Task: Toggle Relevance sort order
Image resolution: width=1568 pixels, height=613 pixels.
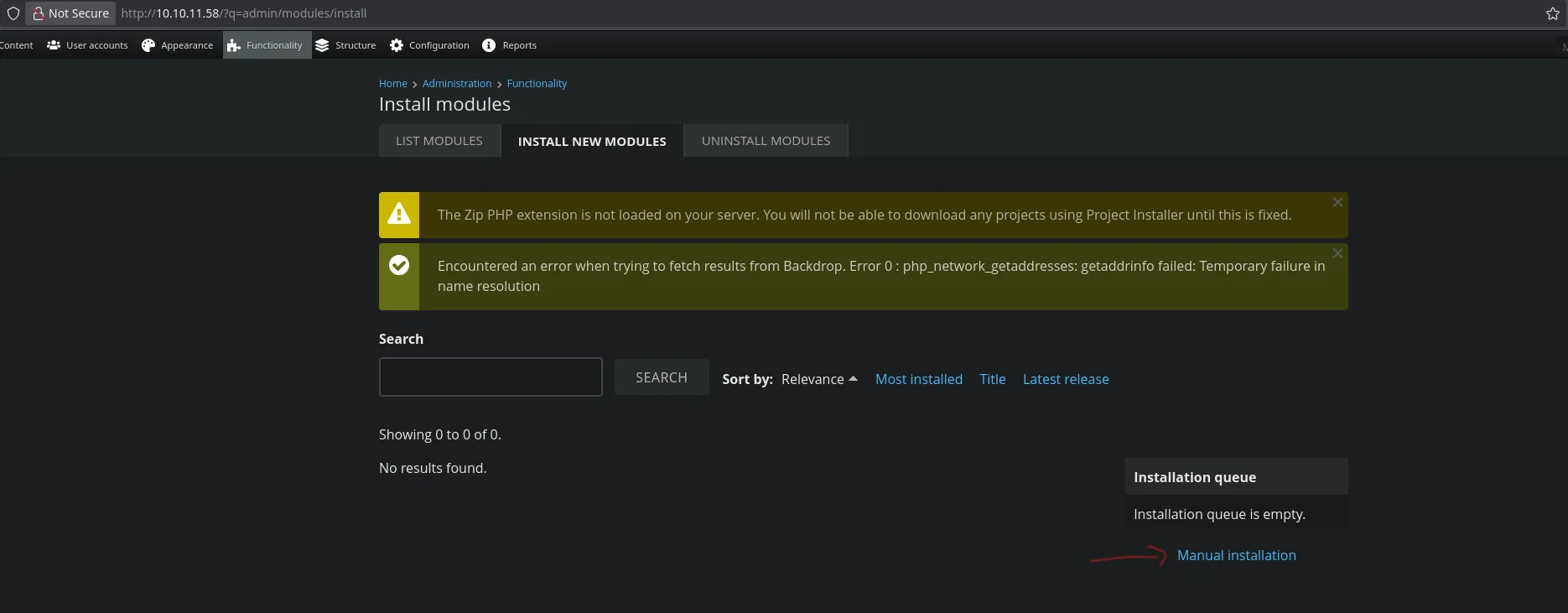Action: coord(818,379)
